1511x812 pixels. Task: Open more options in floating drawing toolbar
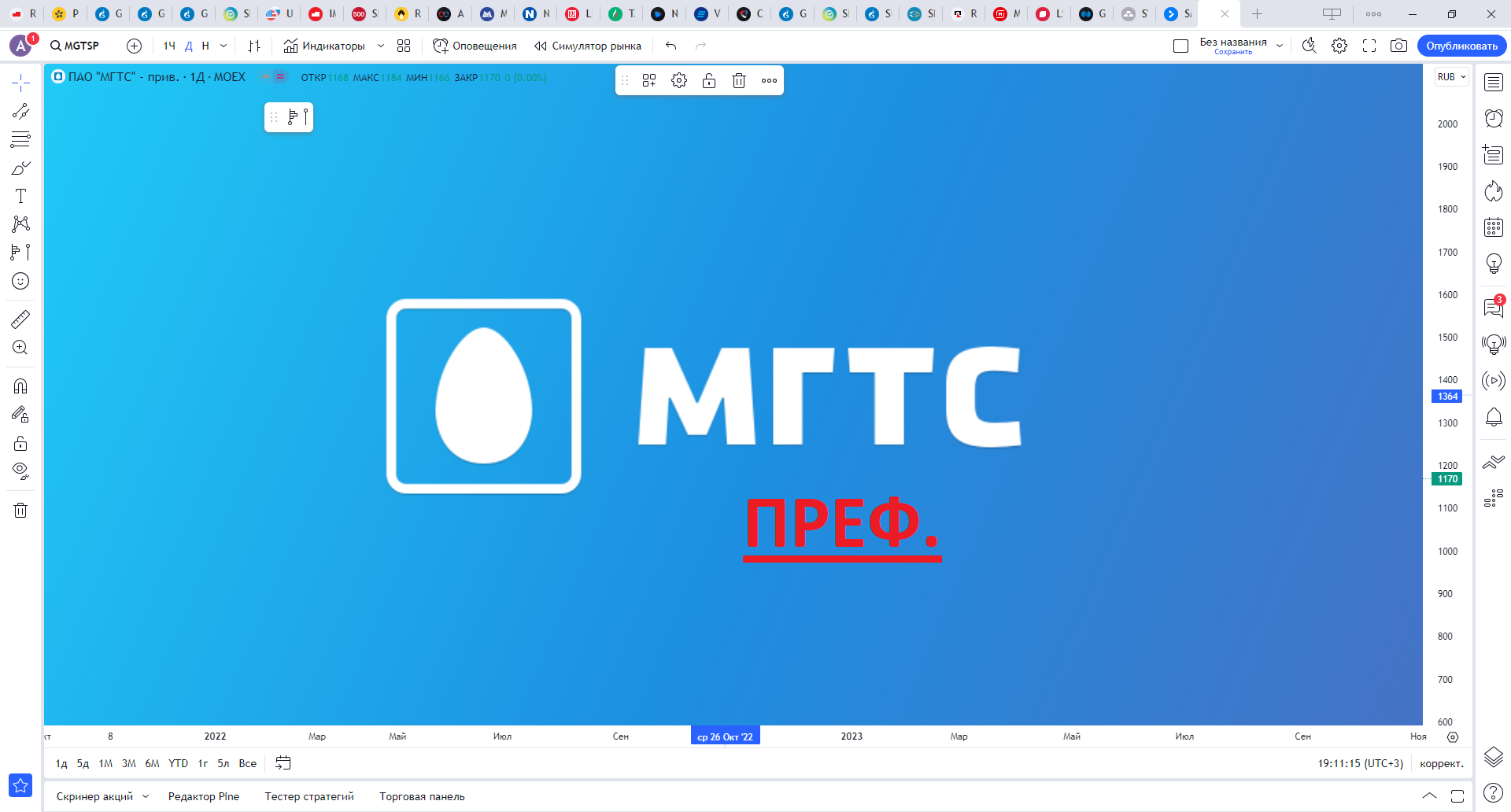pyautogui.click(x=769, y=80)
